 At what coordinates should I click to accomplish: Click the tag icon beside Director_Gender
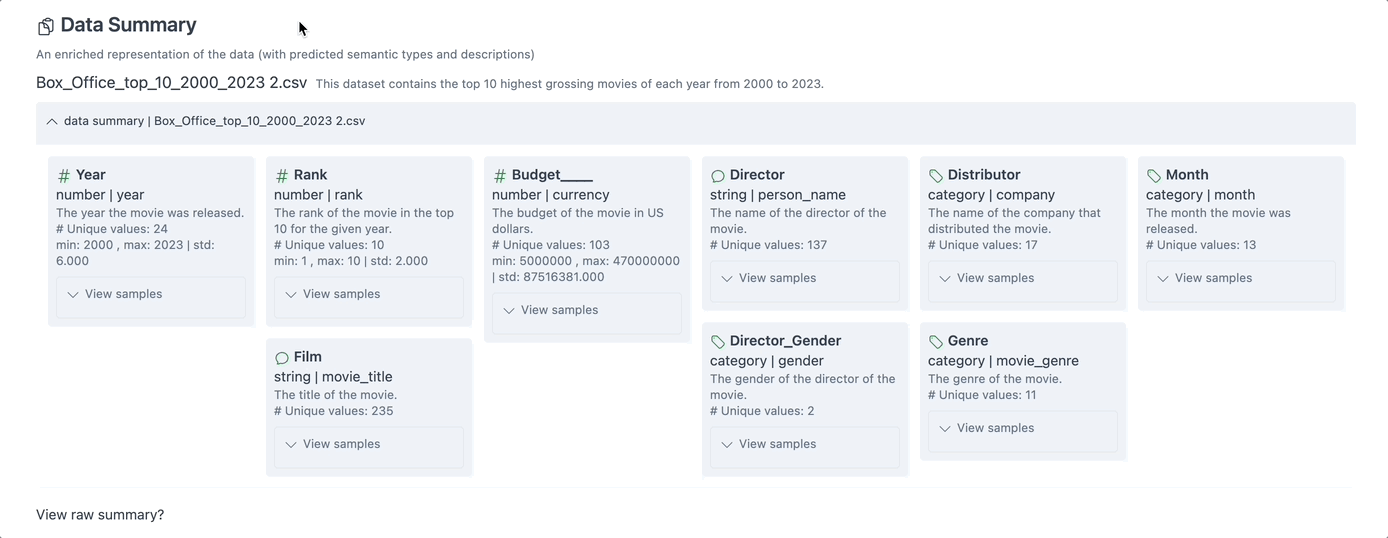(x=718, y=342)
